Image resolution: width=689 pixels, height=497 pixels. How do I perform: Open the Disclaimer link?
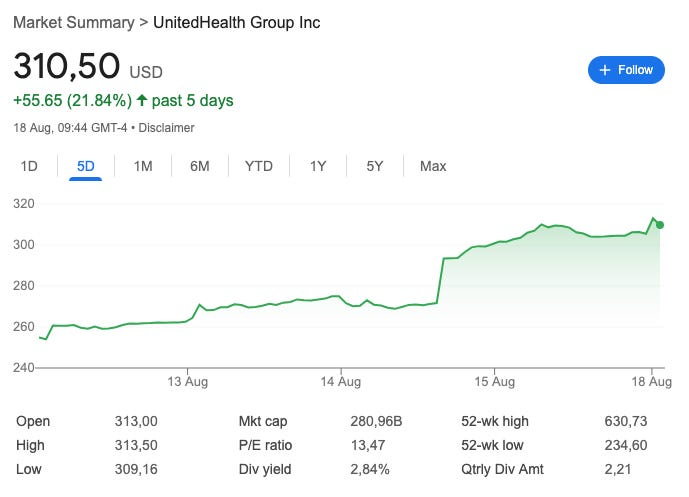pyautogui.click(x=166, y=128)
